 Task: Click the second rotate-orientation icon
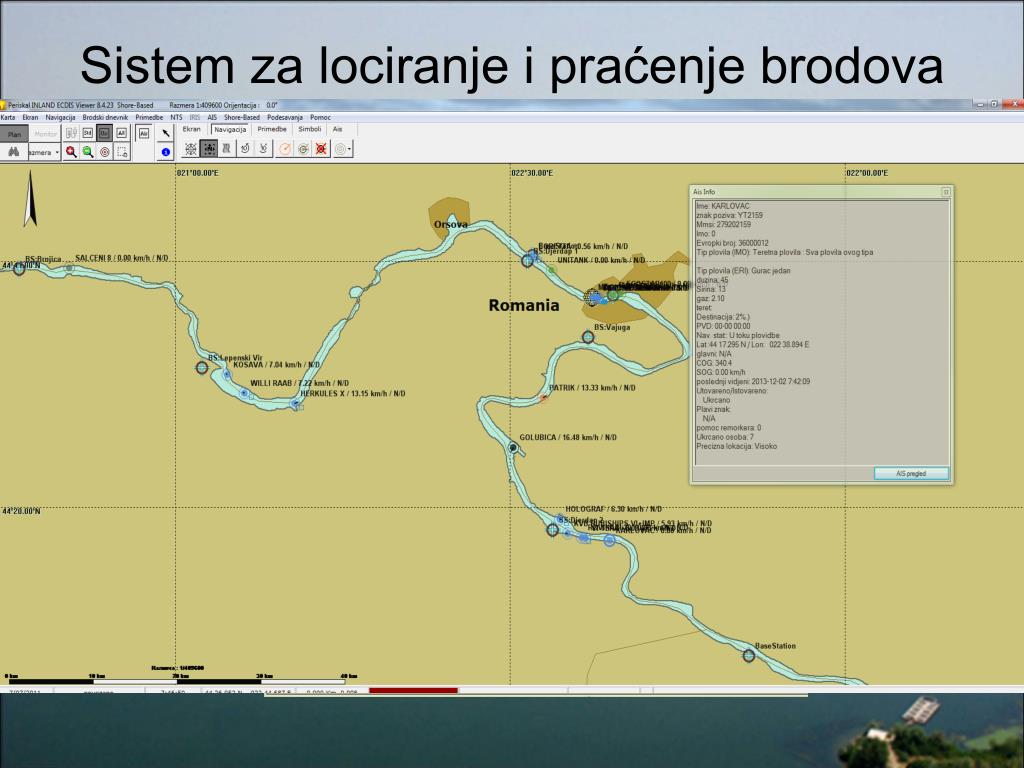pyautogui.click(x=263, y=149)
